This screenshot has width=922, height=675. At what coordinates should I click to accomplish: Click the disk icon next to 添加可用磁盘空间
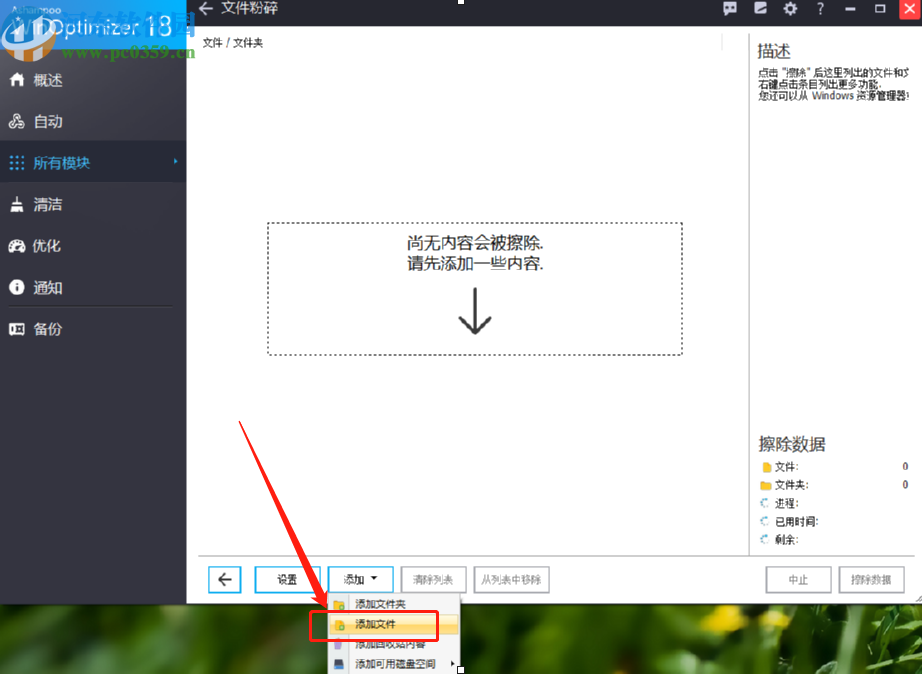[339, 664]
